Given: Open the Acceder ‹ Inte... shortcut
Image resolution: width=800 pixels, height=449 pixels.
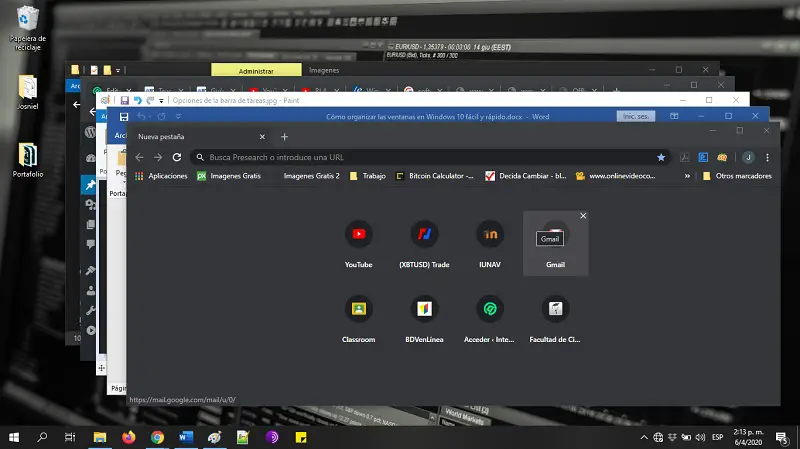Looking at the screenshot, I should click(x=490, y=318).
